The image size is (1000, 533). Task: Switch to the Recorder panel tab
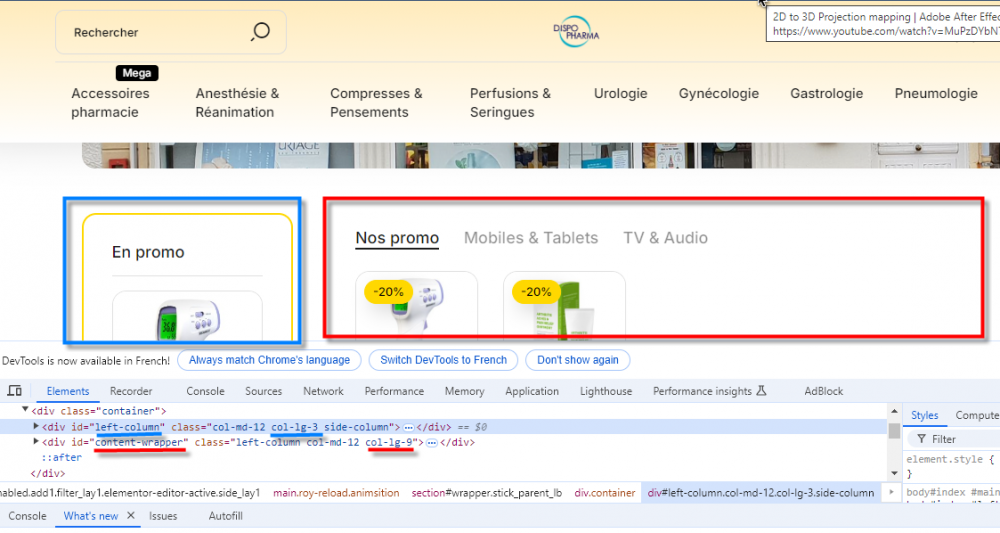click(x=131, y=391)
